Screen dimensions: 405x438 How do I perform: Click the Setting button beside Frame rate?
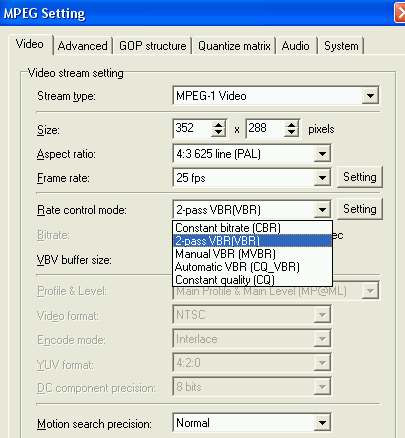pos(360,177)
